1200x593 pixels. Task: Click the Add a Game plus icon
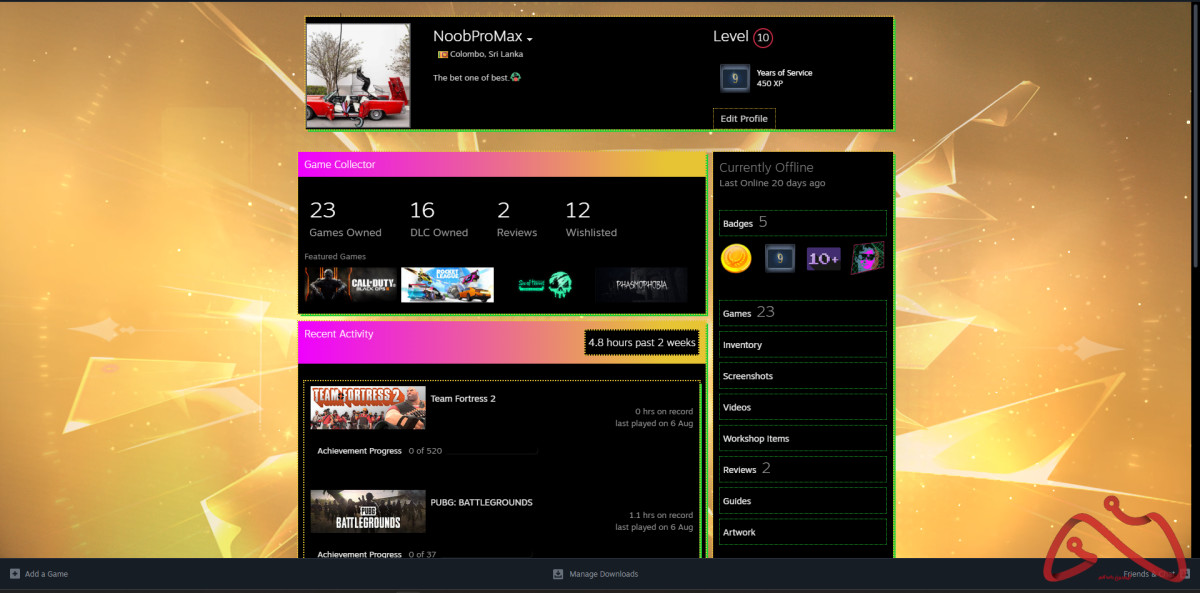tap(14, 574)
